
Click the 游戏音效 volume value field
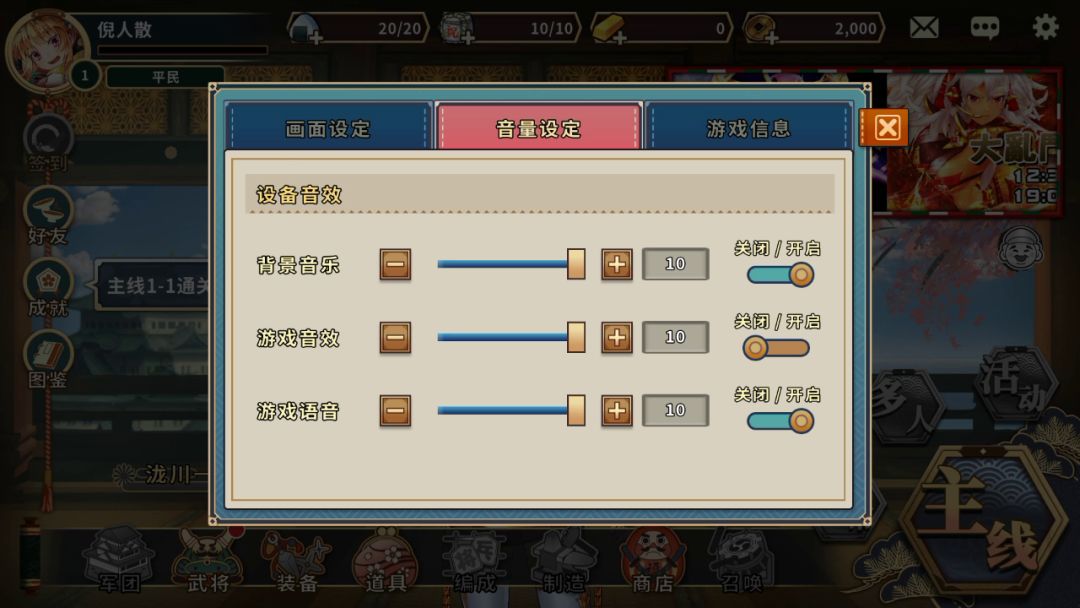(675, 337)
